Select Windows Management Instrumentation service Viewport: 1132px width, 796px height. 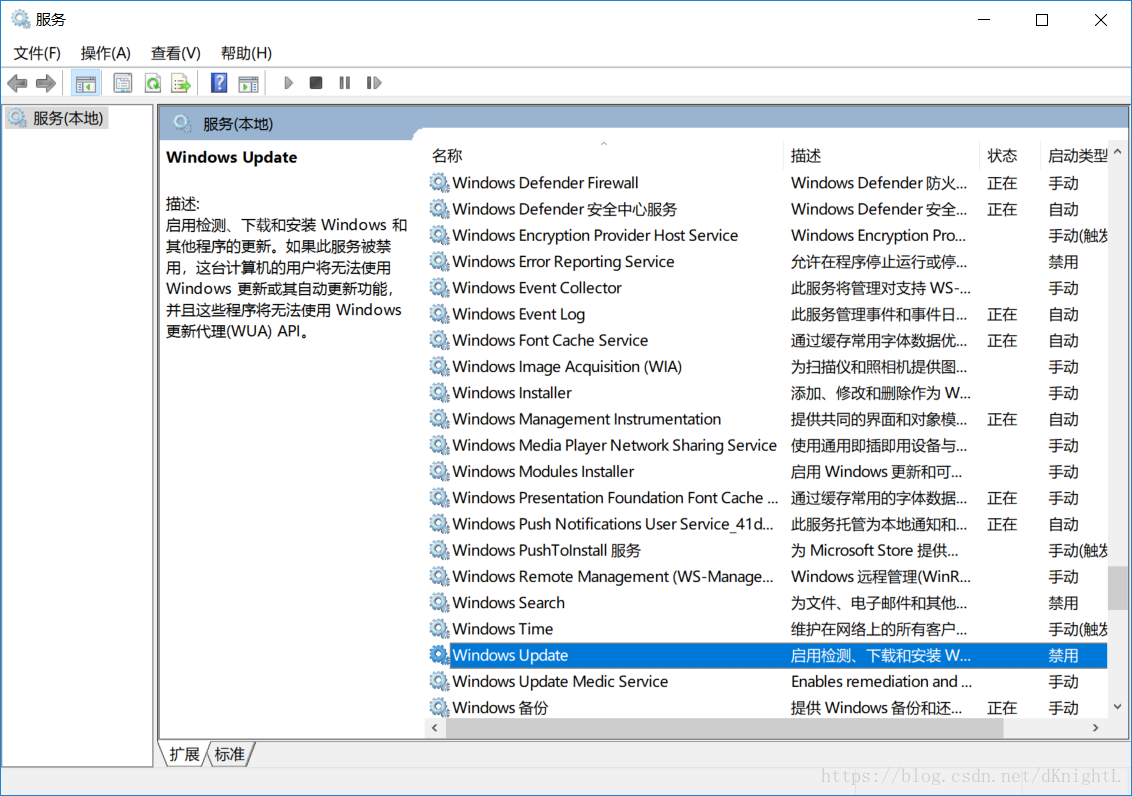(x=767, y=419)
